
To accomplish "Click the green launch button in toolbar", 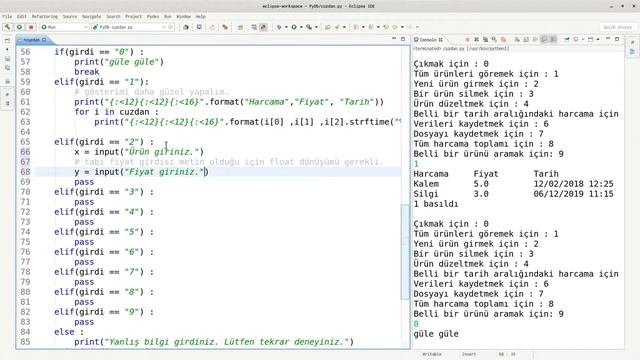I will pos(19,27).
